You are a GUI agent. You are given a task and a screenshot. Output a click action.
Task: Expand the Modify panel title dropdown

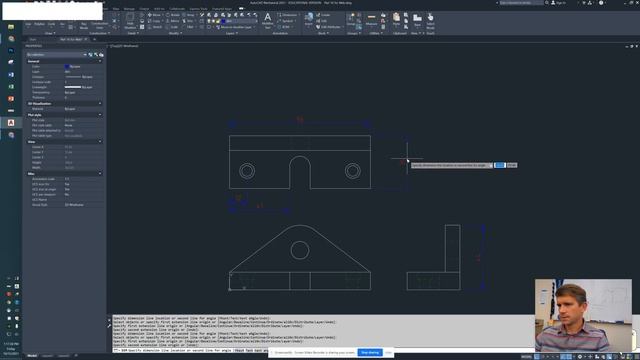click(175, 33)
